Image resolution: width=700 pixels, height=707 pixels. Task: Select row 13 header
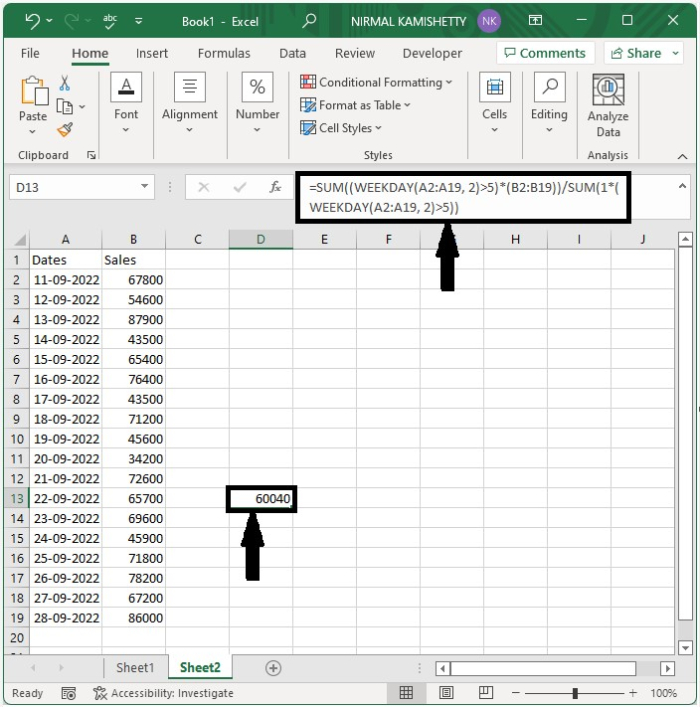(17, 498)
